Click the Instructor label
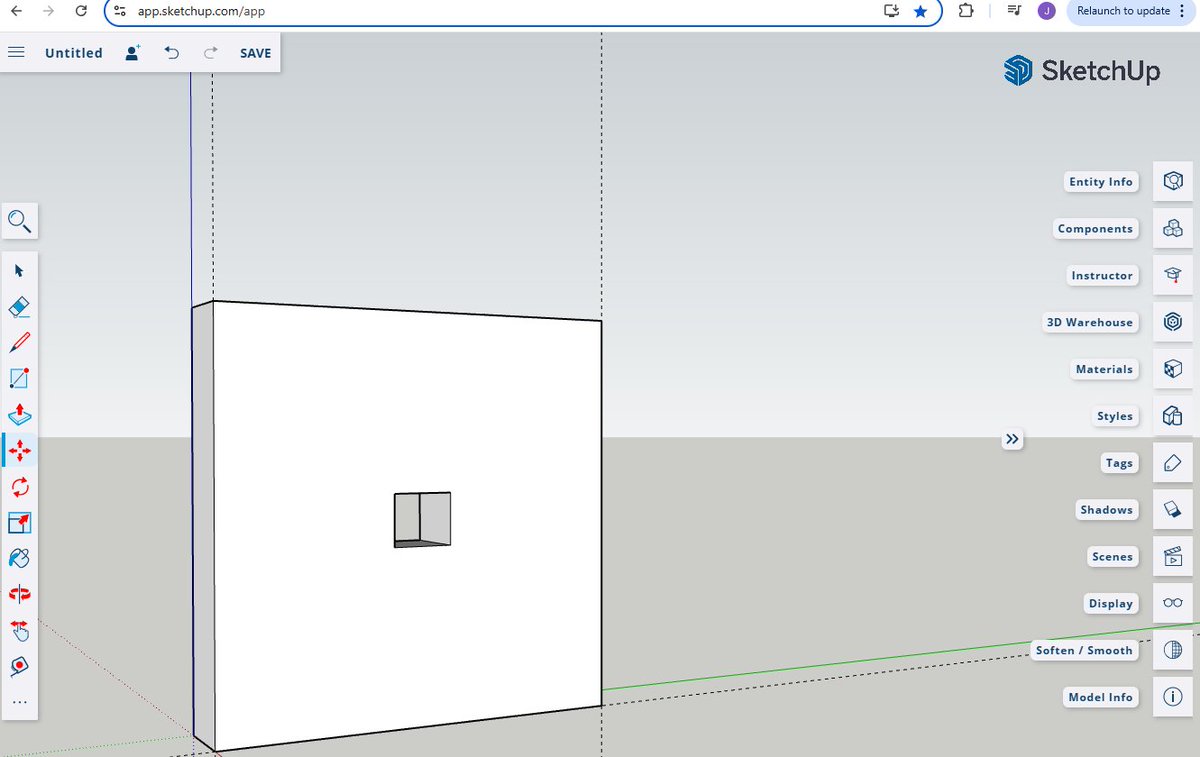The height and width of the screenshot is (757, 1200). pyautogui.click(x=1102, y=275)
